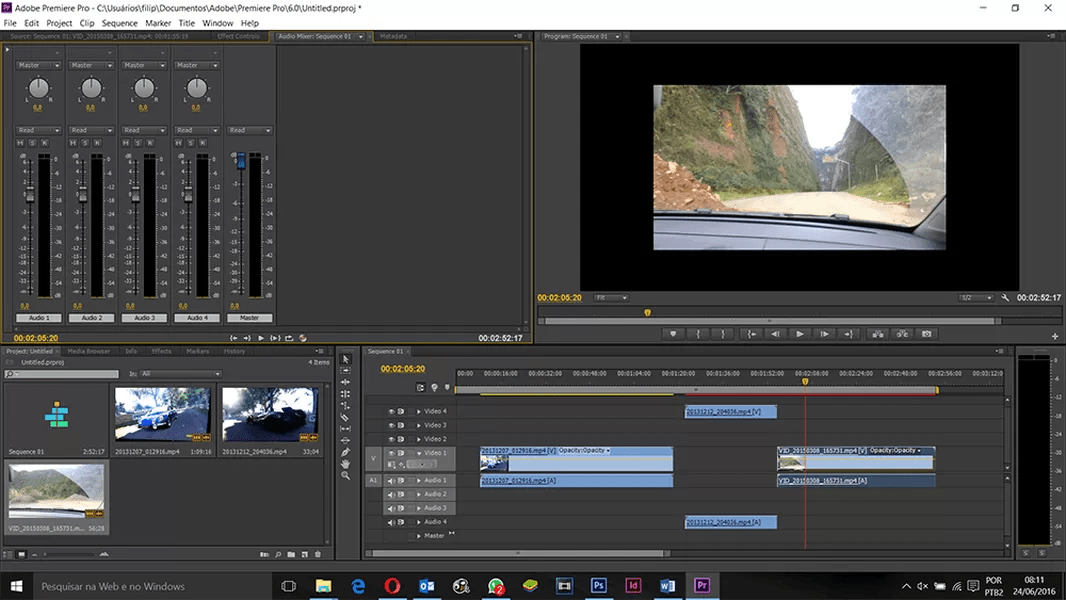Open Photoshop from the Windows taskbar
Image resolution: width=1066 pixels, height=600 pixels.
tap(599, 586)
